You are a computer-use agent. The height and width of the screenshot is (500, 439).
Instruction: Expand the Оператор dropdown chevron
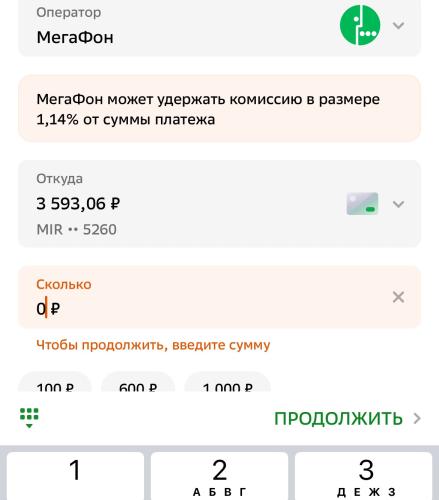pos(399,25)
